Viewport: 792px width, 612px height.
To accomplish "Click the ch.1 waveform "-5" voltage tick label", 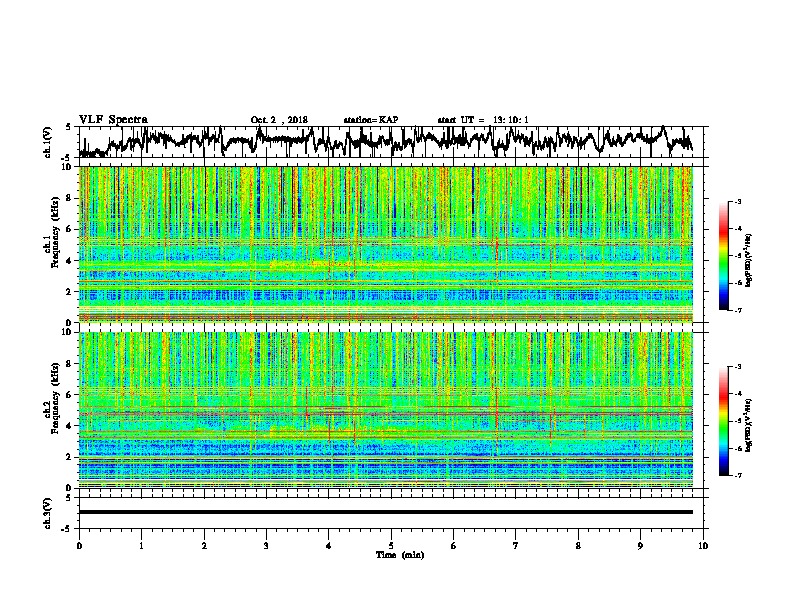I will (67, 158).
